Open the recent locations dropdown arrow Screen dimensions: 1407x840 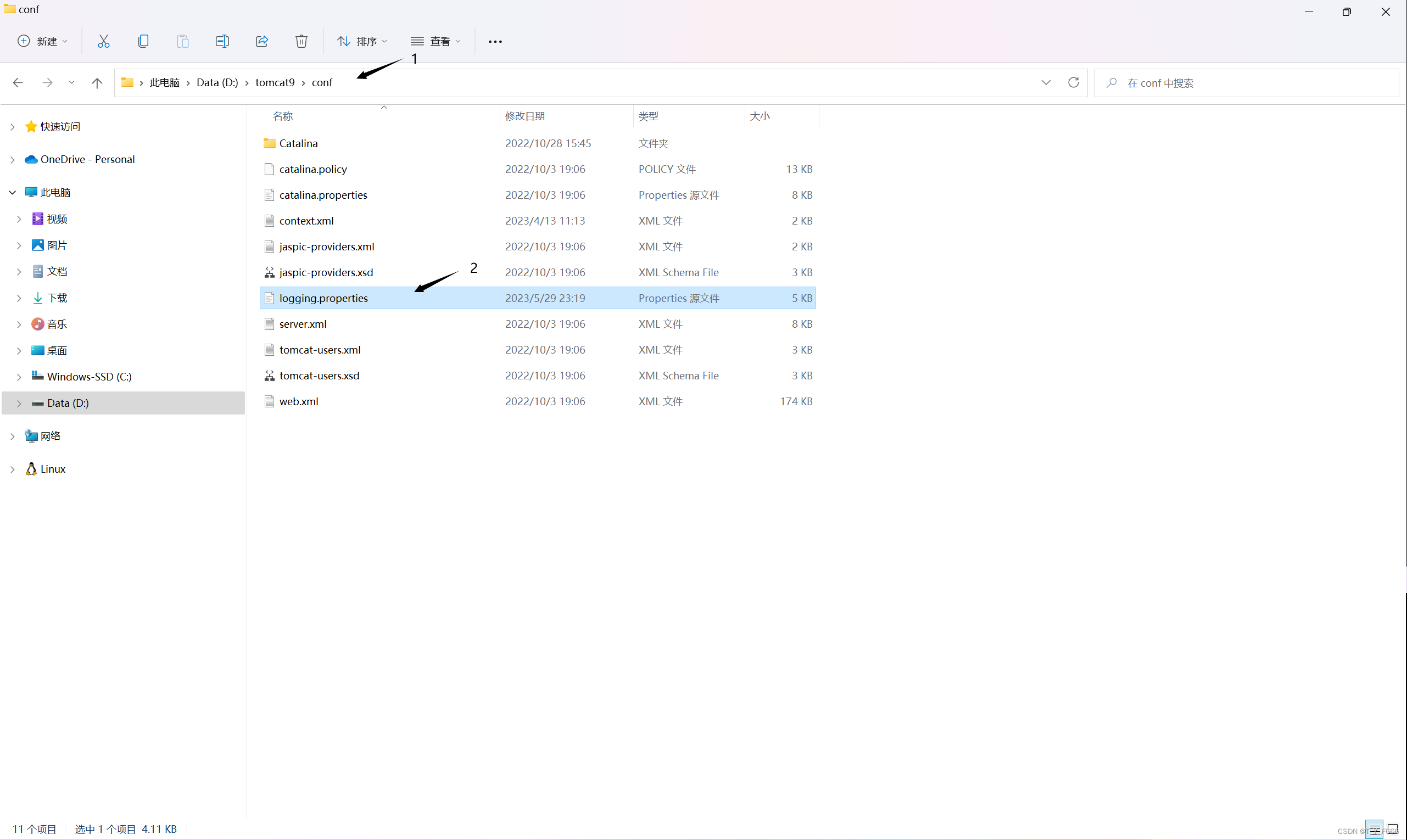(x=71, y=83)
